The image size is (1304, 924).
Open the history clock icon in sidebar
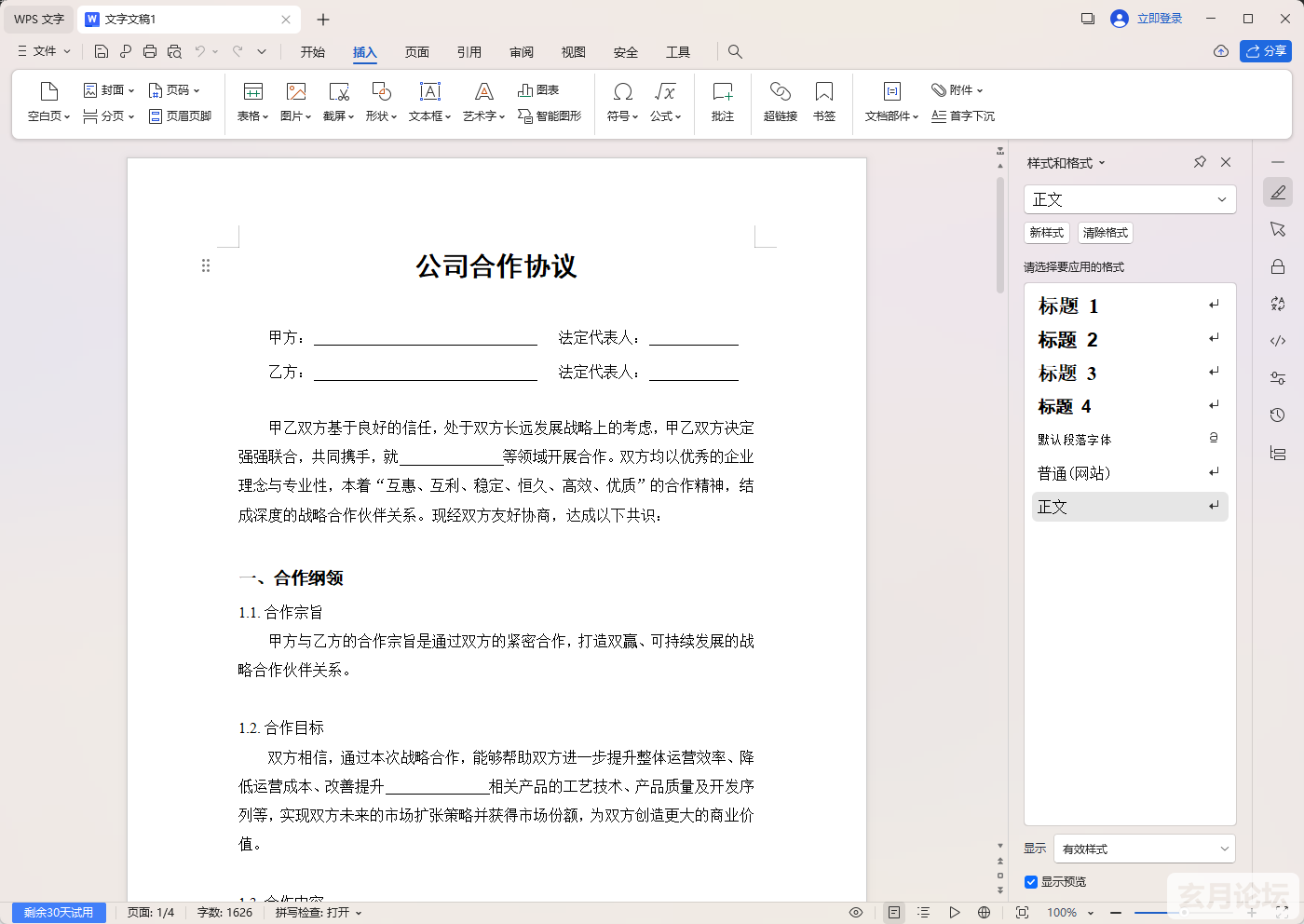click(1278, 415)
